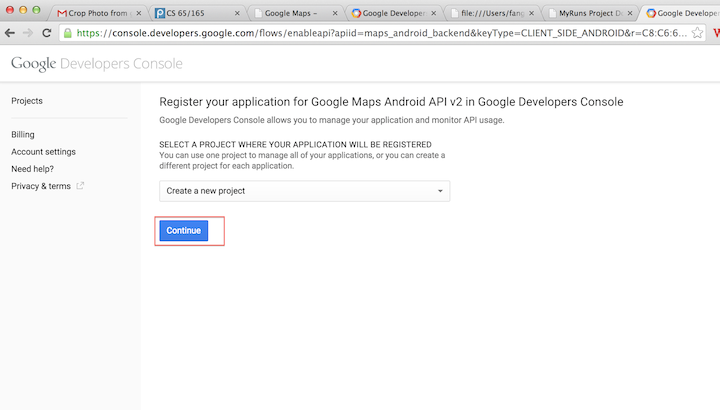Switch to the CS 65/165 tab

coord(197,13)
